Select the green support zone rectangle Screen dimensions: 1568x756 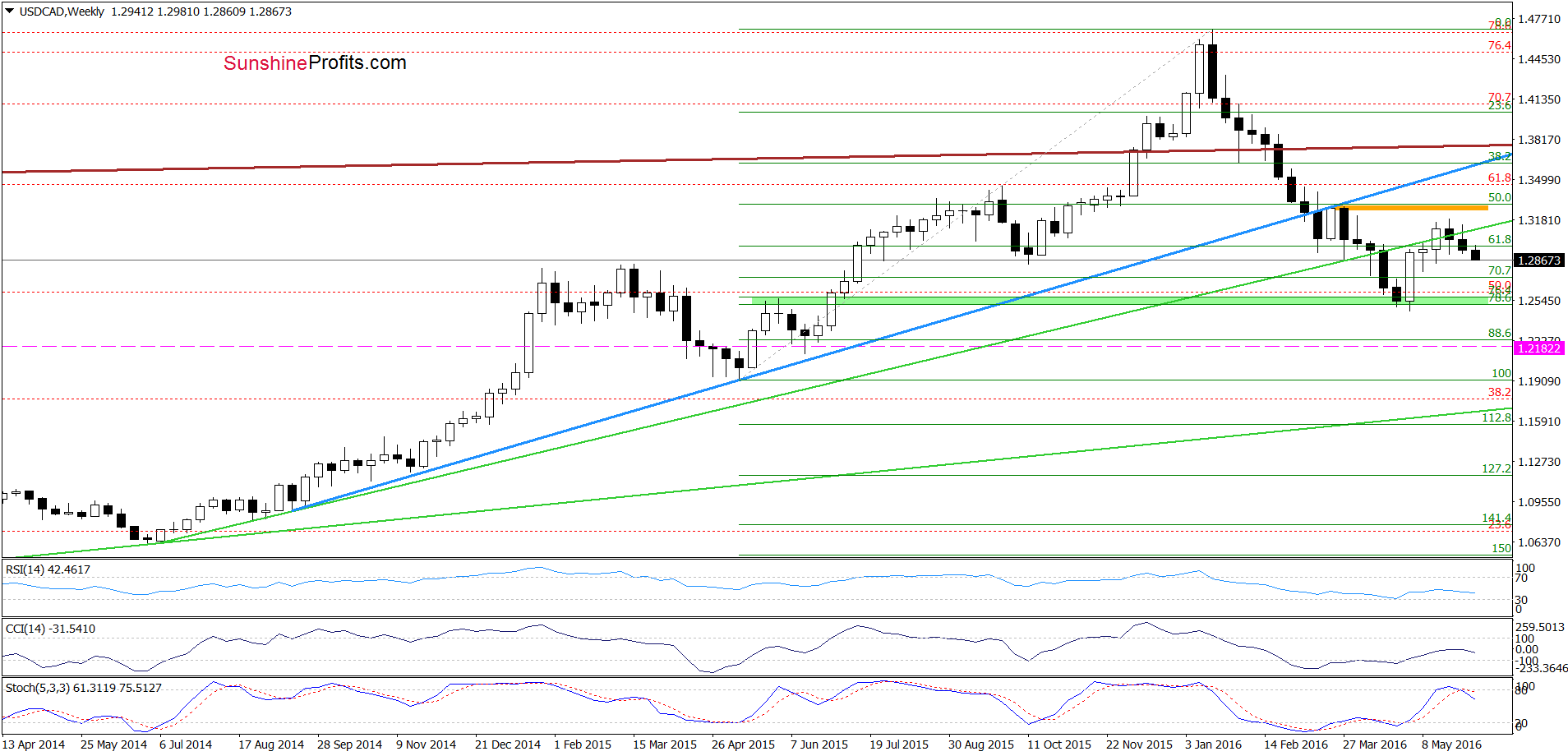pyautogui.click(x=1119, y=301)
